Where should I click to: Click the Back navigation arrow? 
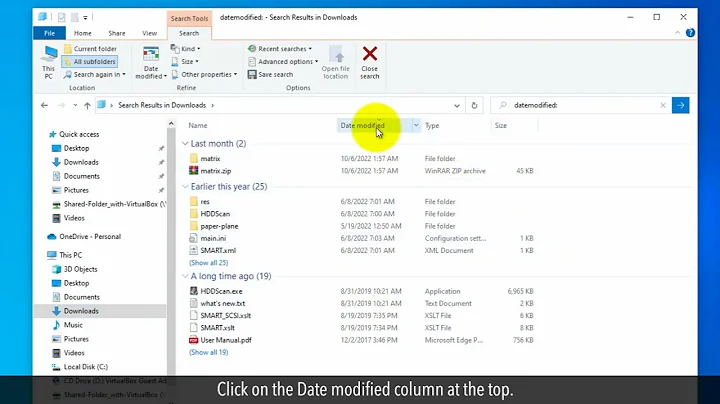pos(44,106)
